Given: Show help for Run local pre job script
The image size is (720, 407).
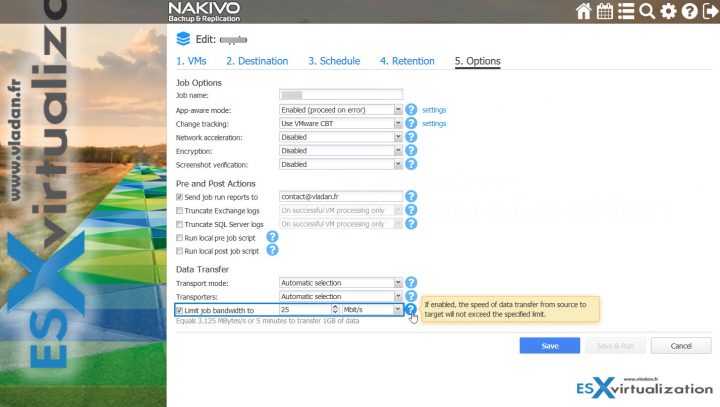Looking at the screenshot, I should coord(272,238).
